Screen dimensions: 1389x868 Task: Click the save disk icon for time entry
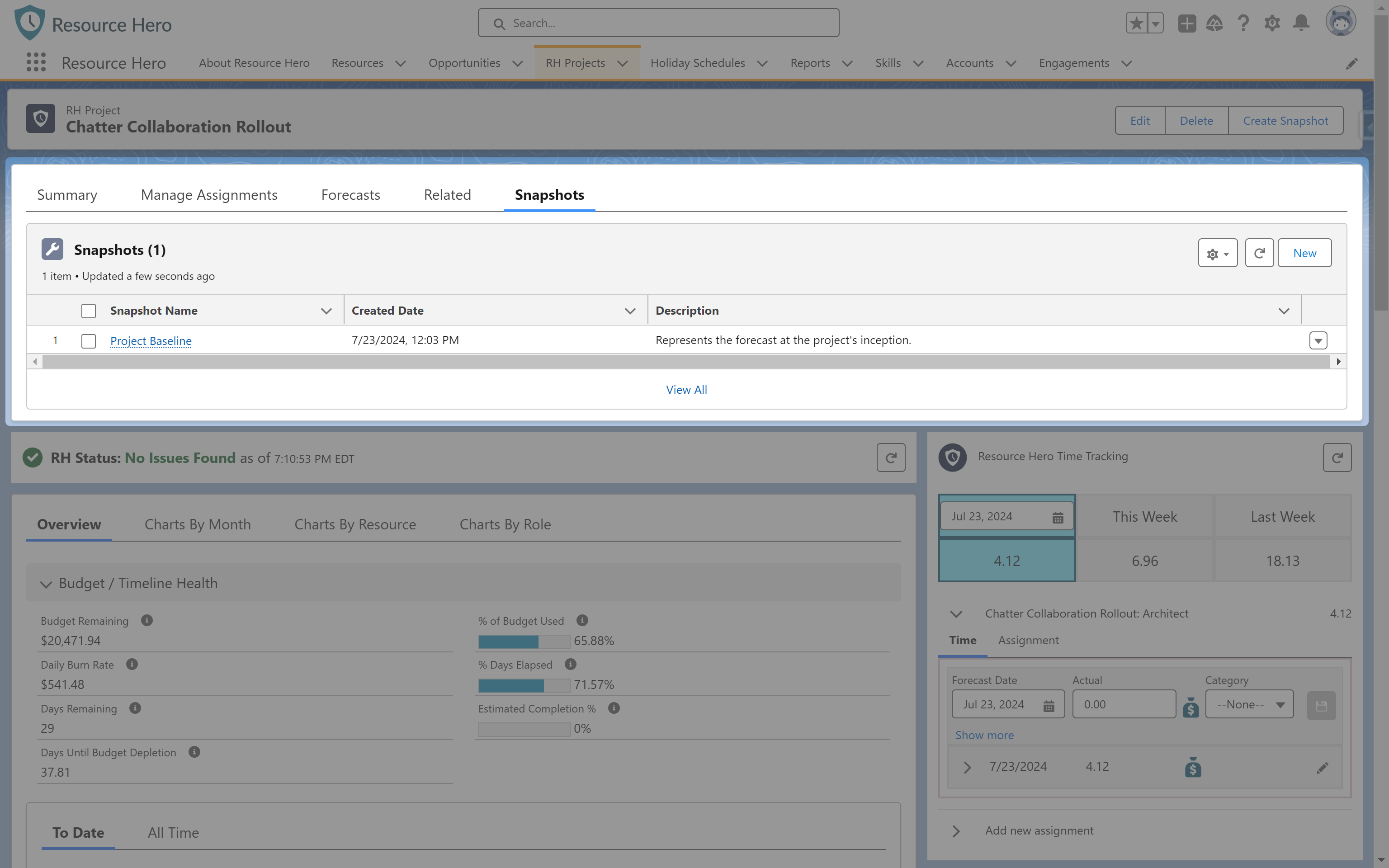tap(1321, 706)
